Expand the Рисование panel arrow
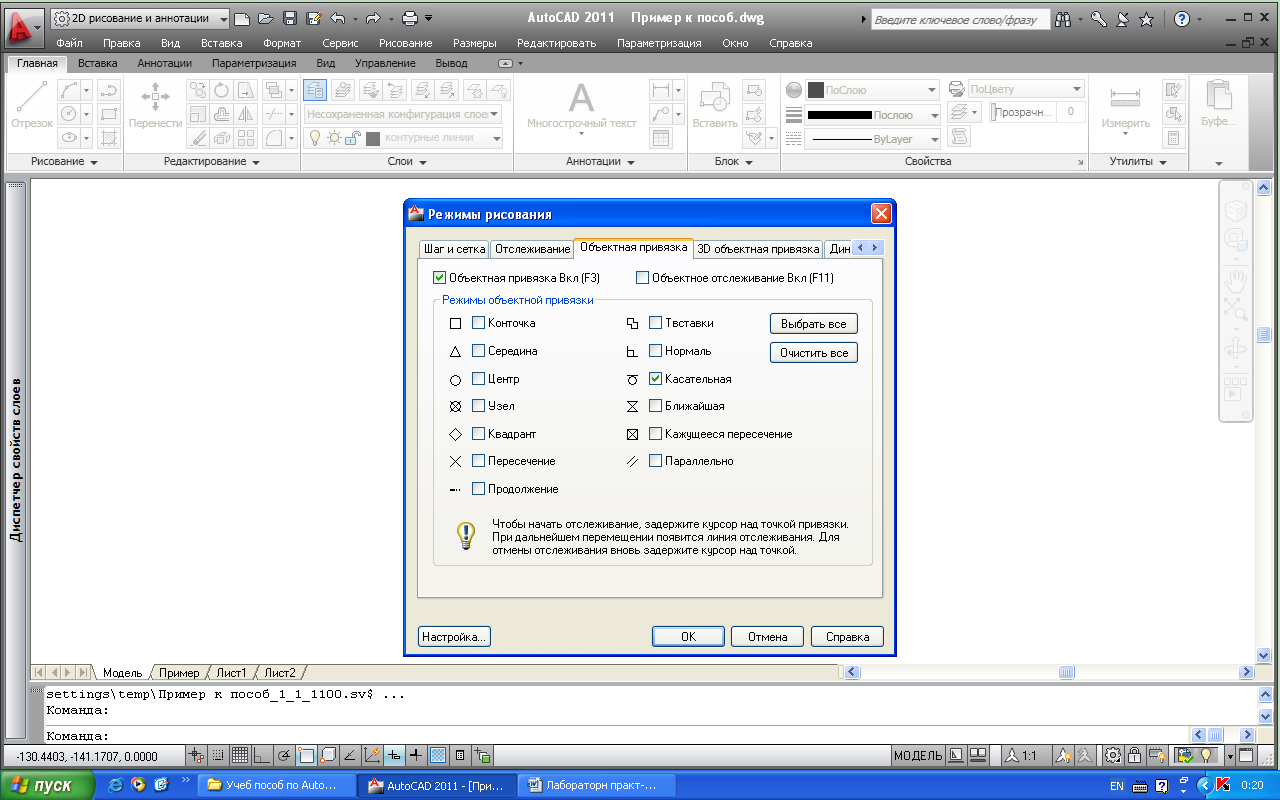Screen dimensions: 1280x800 click(x=94, y=162)
